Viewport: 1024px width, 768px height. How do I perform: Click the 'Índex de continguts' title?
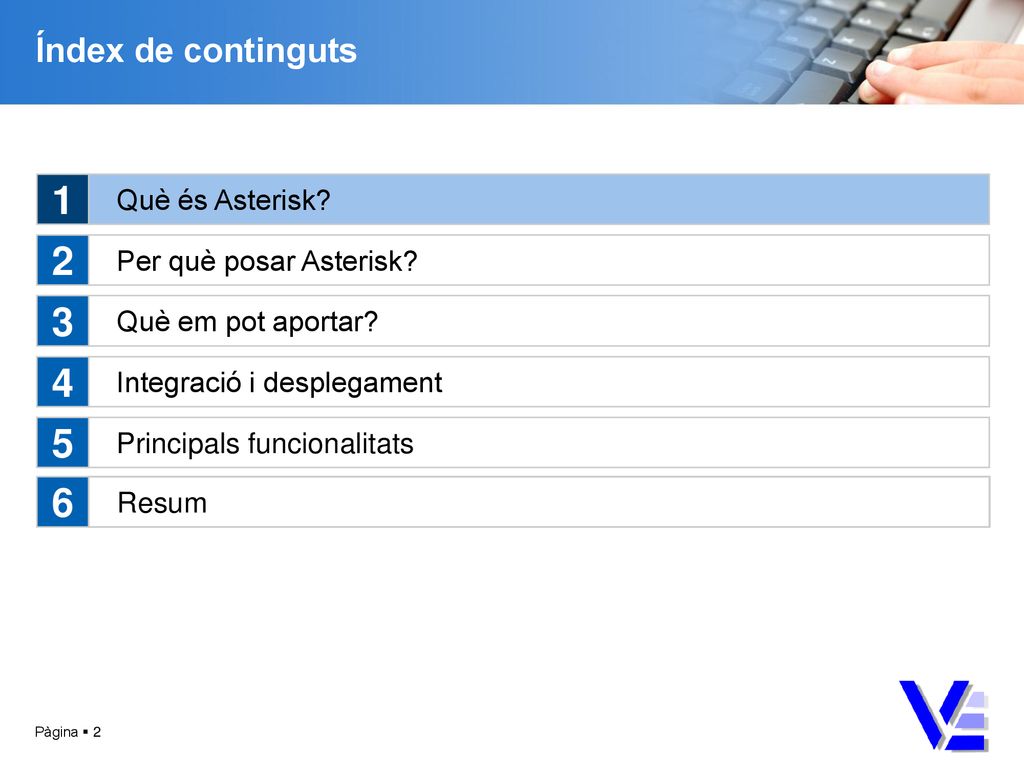[197, 50]
